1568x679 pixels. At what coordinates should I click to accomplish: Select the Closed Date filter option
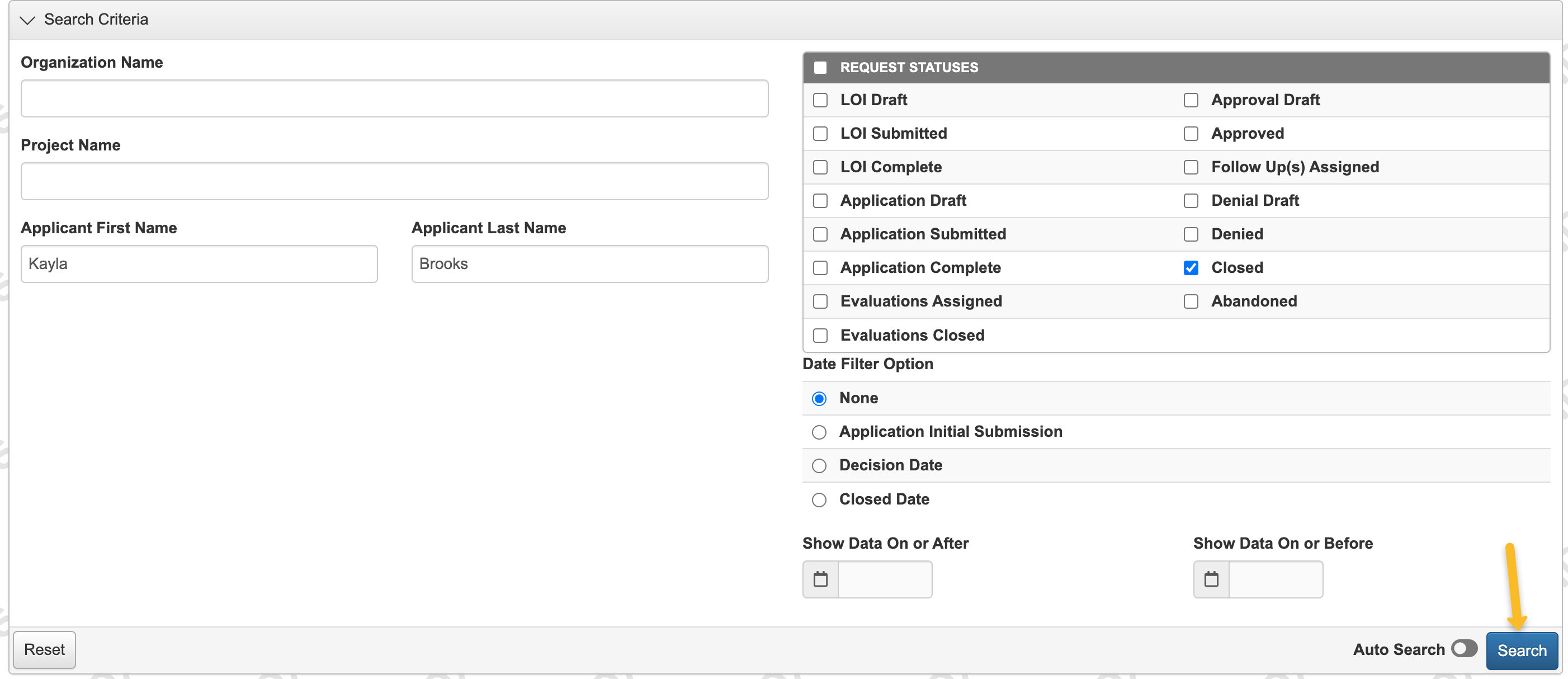(819, 499)
